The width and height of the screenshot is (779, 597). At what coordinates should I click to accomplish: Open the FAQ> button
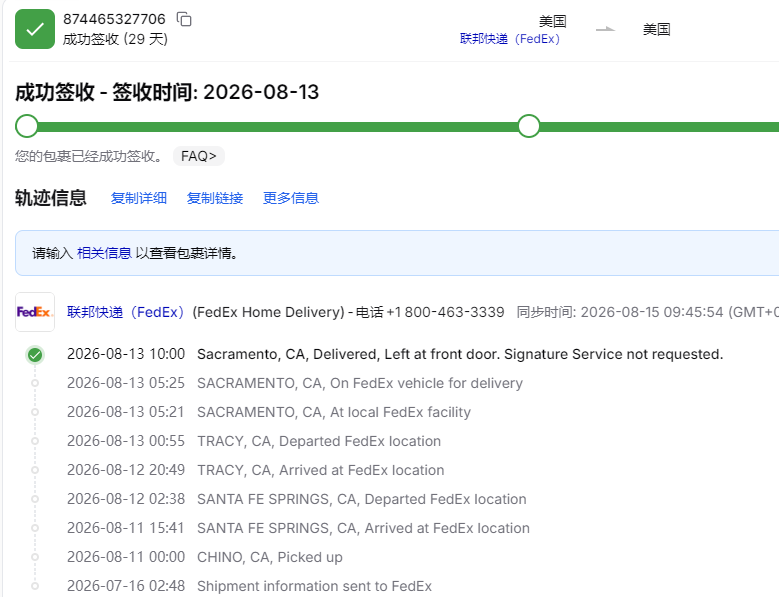[199, 156]
